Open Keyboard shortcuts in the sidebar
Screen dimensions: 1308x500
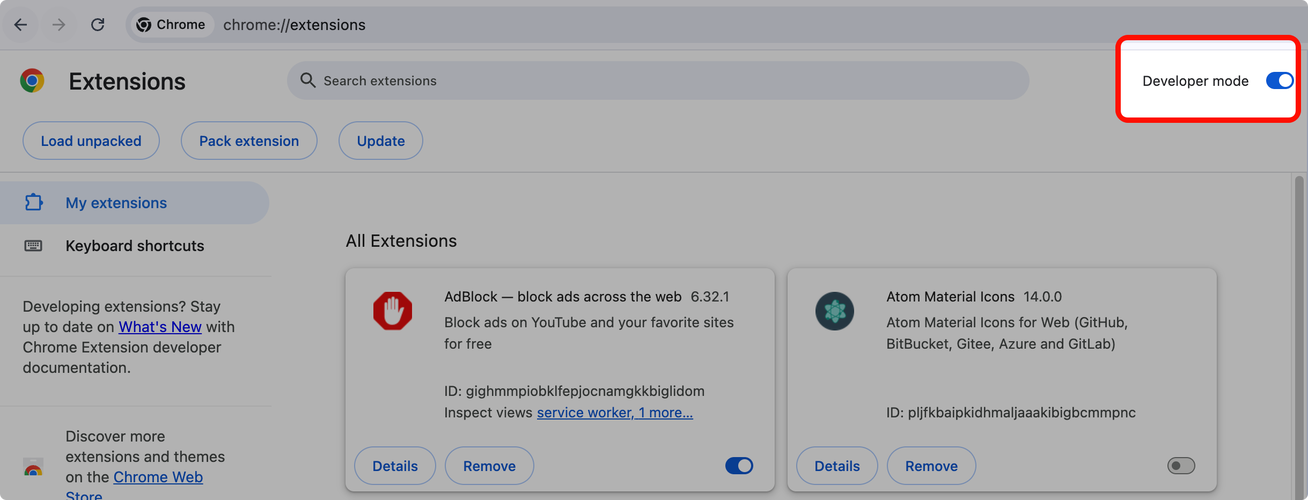pyautogui.click(x=134, y=246)
